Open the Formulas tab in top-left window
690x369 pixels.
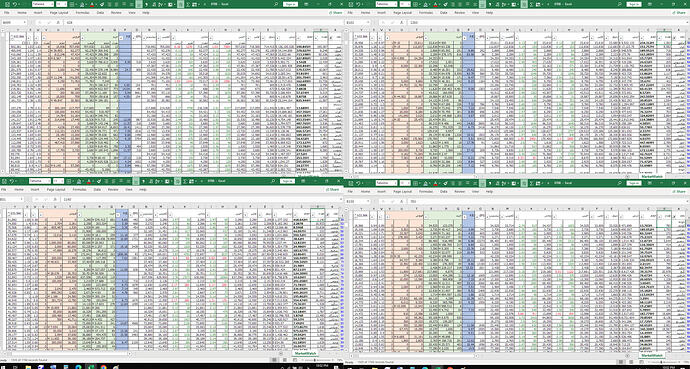82,13
